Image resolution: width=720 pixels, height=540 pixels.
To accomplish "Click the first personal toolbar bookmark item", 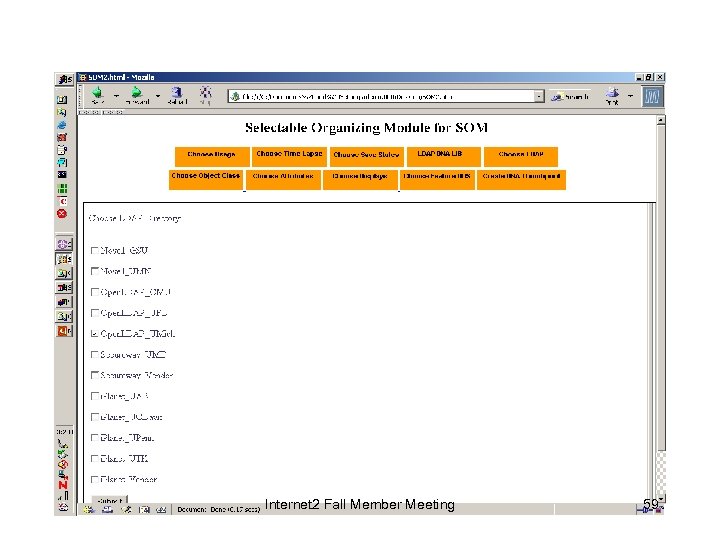I will pyautogui.click(x=90, y=112).
